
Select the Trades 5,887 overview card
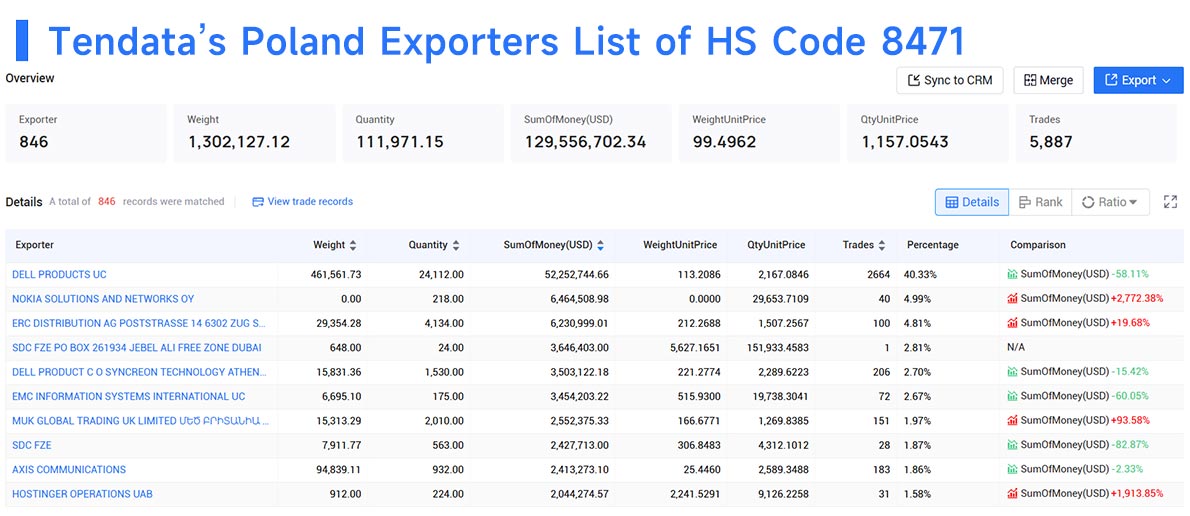point(1096,134)
